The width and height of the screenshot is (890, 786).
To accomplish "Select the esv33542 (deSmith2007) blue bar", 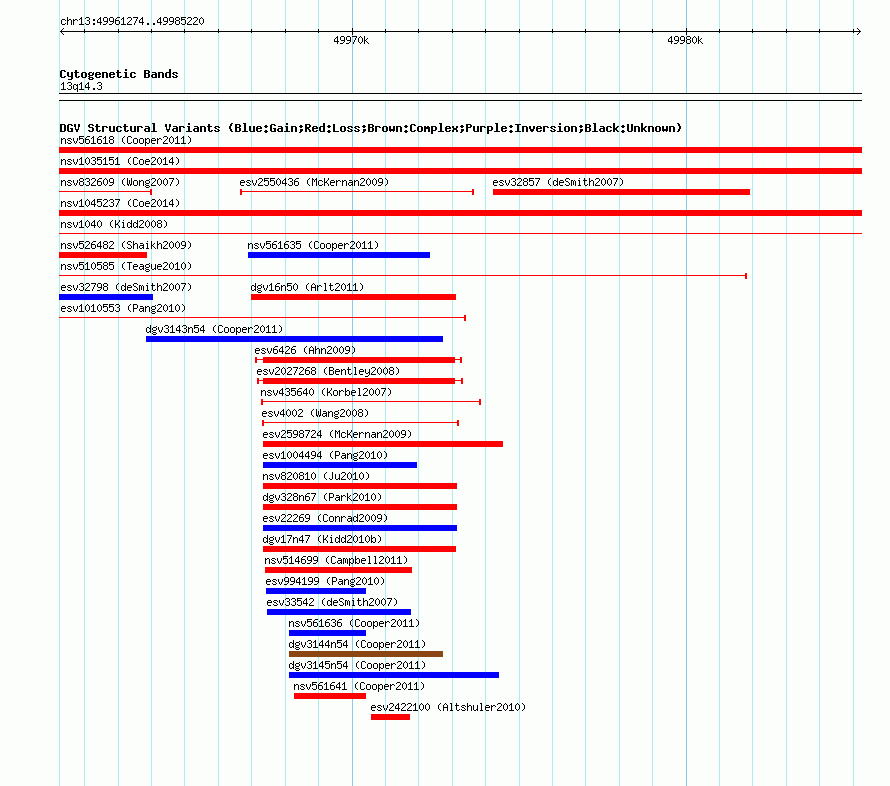I will [339, 612].
